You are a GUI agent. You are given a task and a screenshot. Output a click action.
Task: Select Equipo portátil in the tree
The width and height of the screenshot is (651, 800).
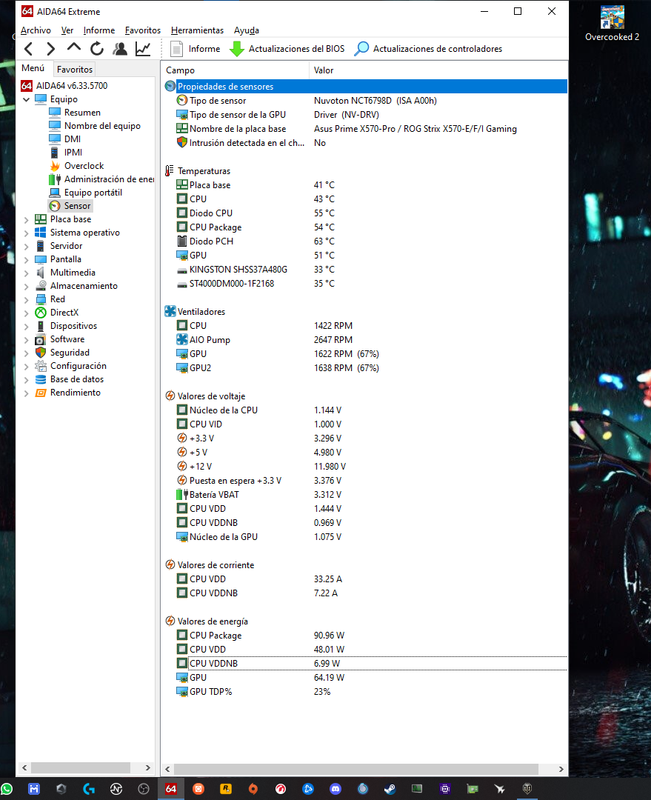pos(86,192)
